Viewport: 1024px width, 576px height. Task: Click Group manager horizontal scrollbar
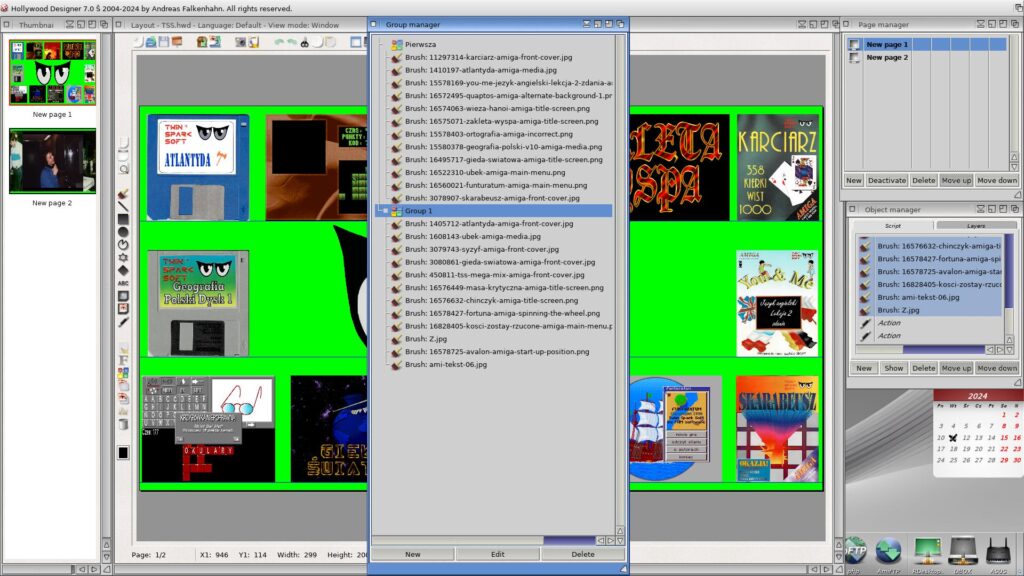click(483, 541)
